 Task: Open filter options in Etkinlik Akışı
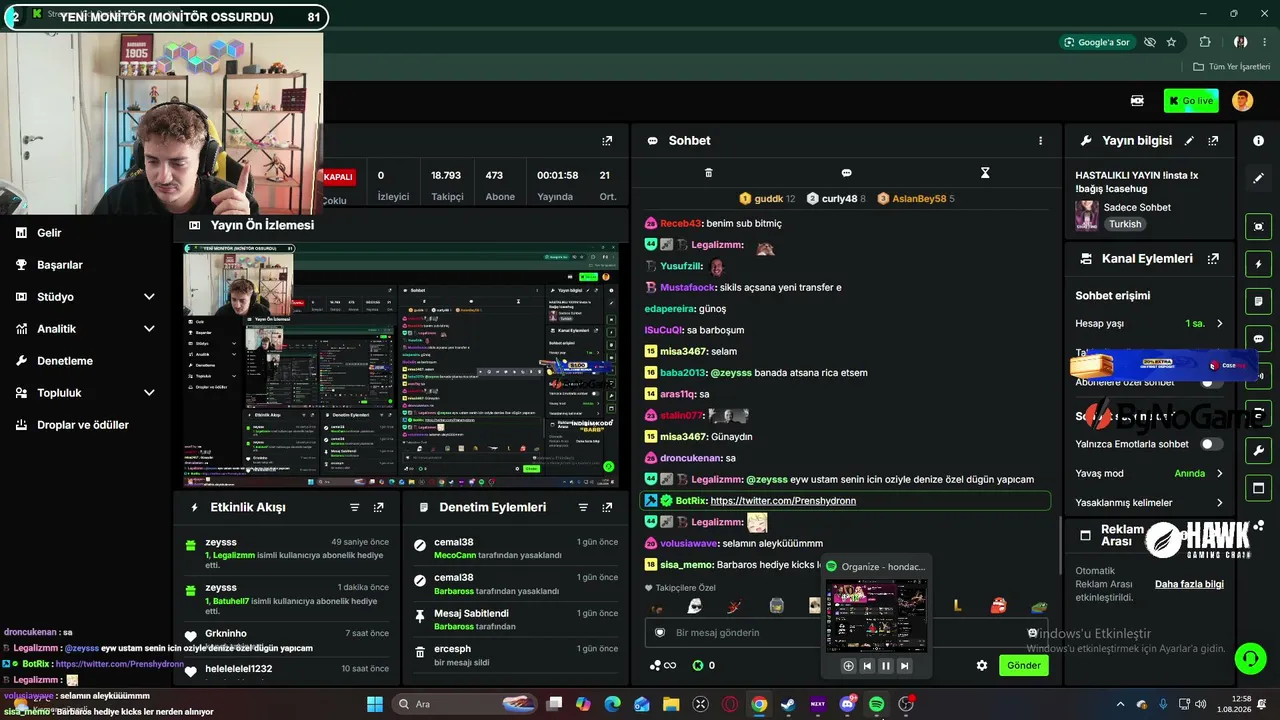click(354, 508)
